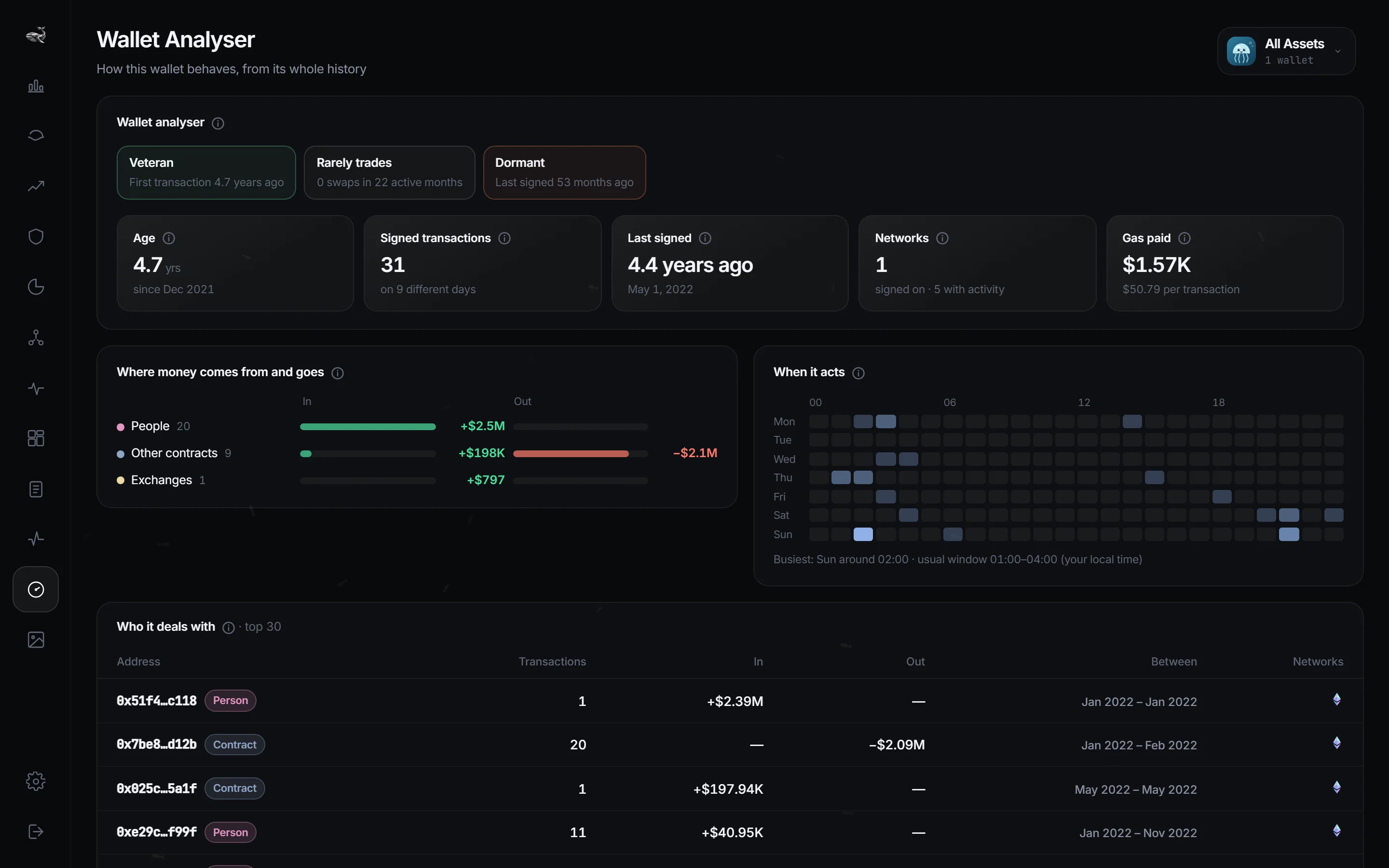Click the logout icon in sidebar
This screenshot has height=868, width=1389.
pyautogui.click(x=36, y=832)
